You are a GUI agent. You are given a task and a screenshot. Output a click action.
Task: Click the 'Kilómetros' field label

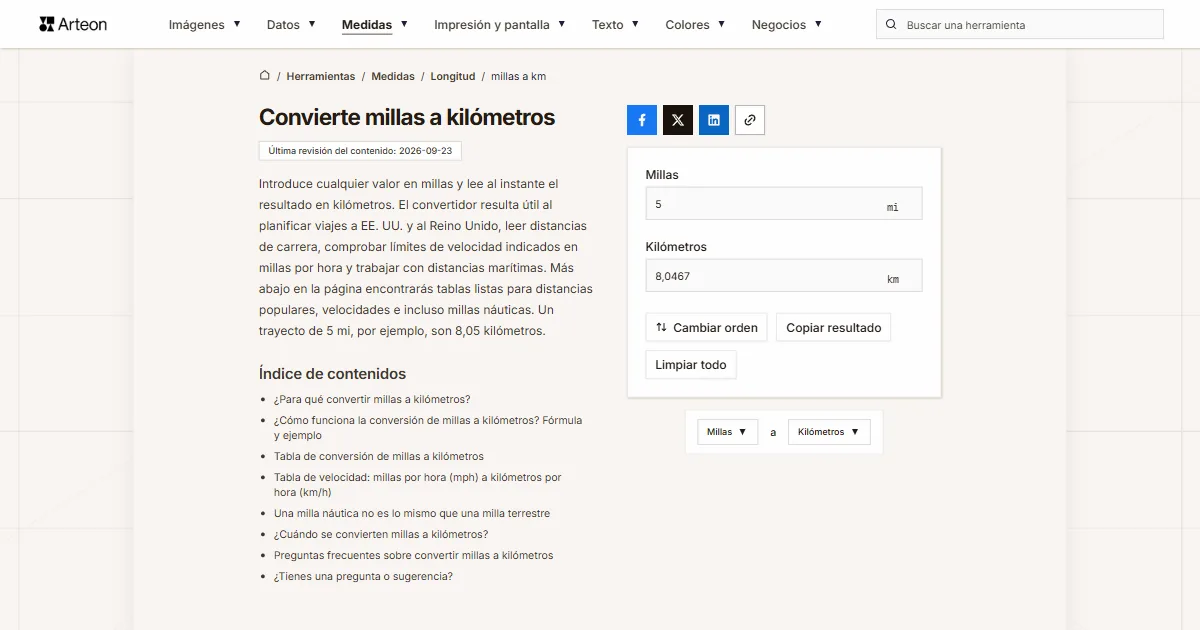(676, 247)
